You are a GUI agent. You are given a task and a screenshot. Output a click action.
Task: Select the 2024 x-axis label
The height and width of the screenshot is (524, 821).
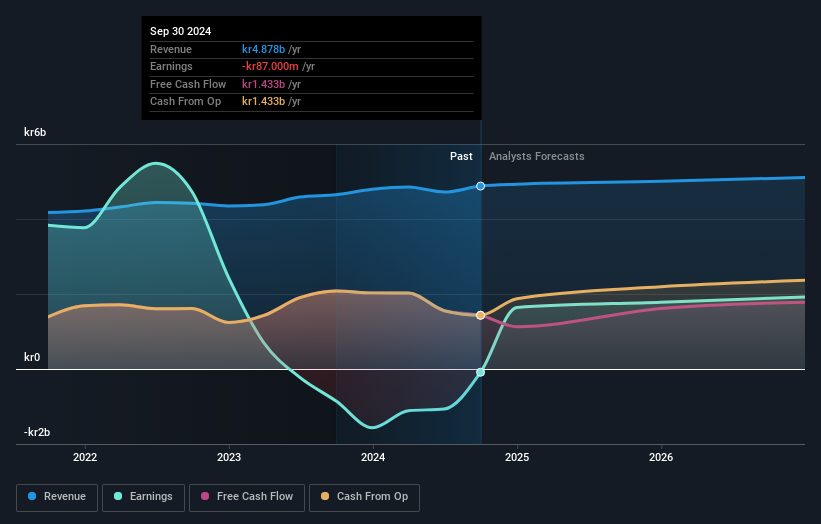pyautogui.click(x=373, y=457)
